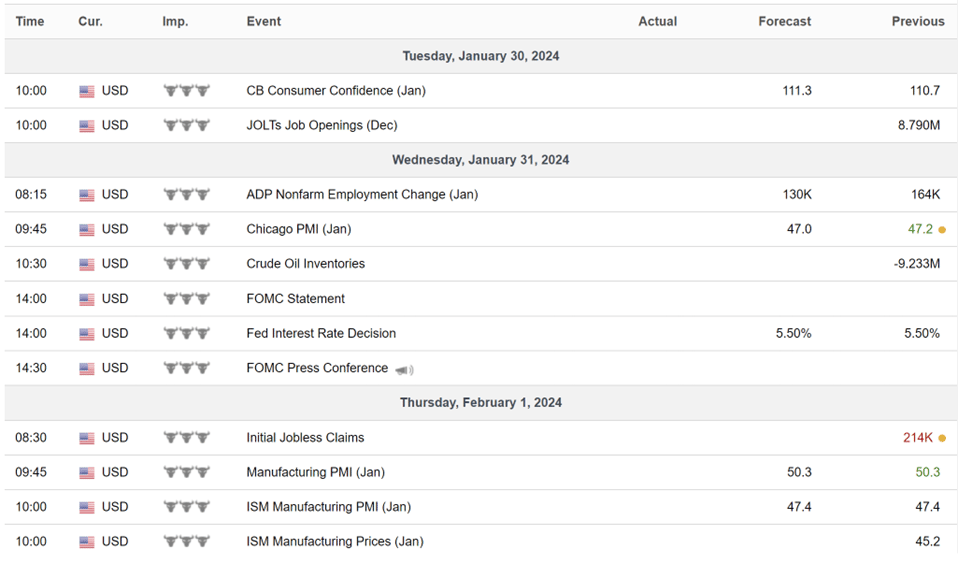Viewport: 958px width, 564px height.
Task: Open the CB Consumer Confidence (Jan) event
Action: pos(336,90)
